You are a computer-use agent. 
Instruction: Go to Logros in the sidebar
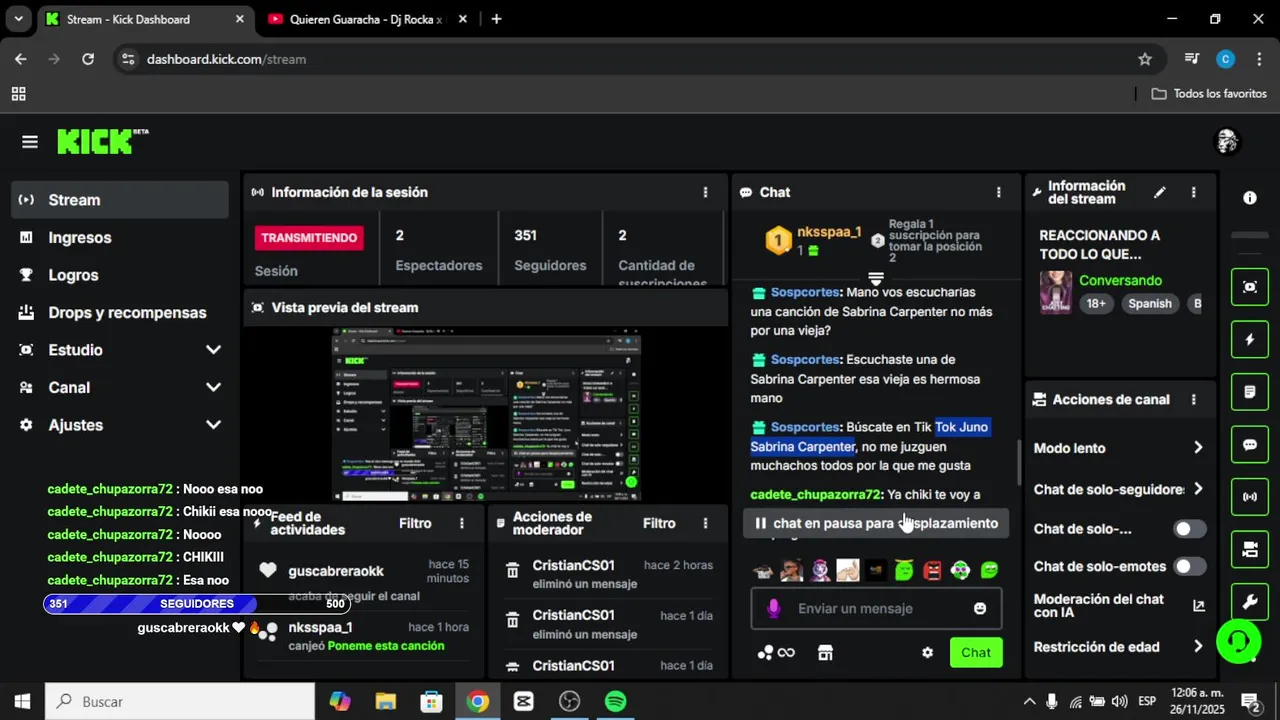tap(120, 275)
